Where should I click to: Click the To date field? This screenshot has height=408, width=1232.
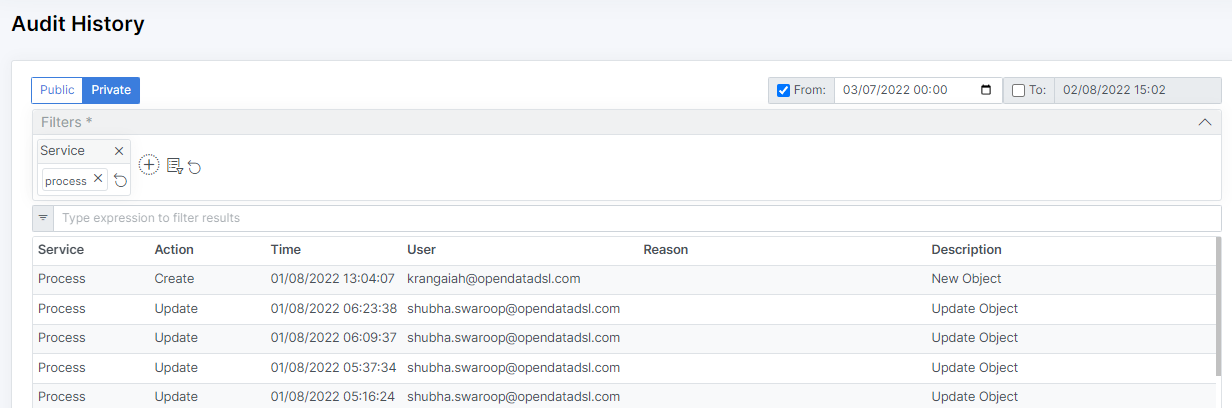click(x=1136, y=90)
